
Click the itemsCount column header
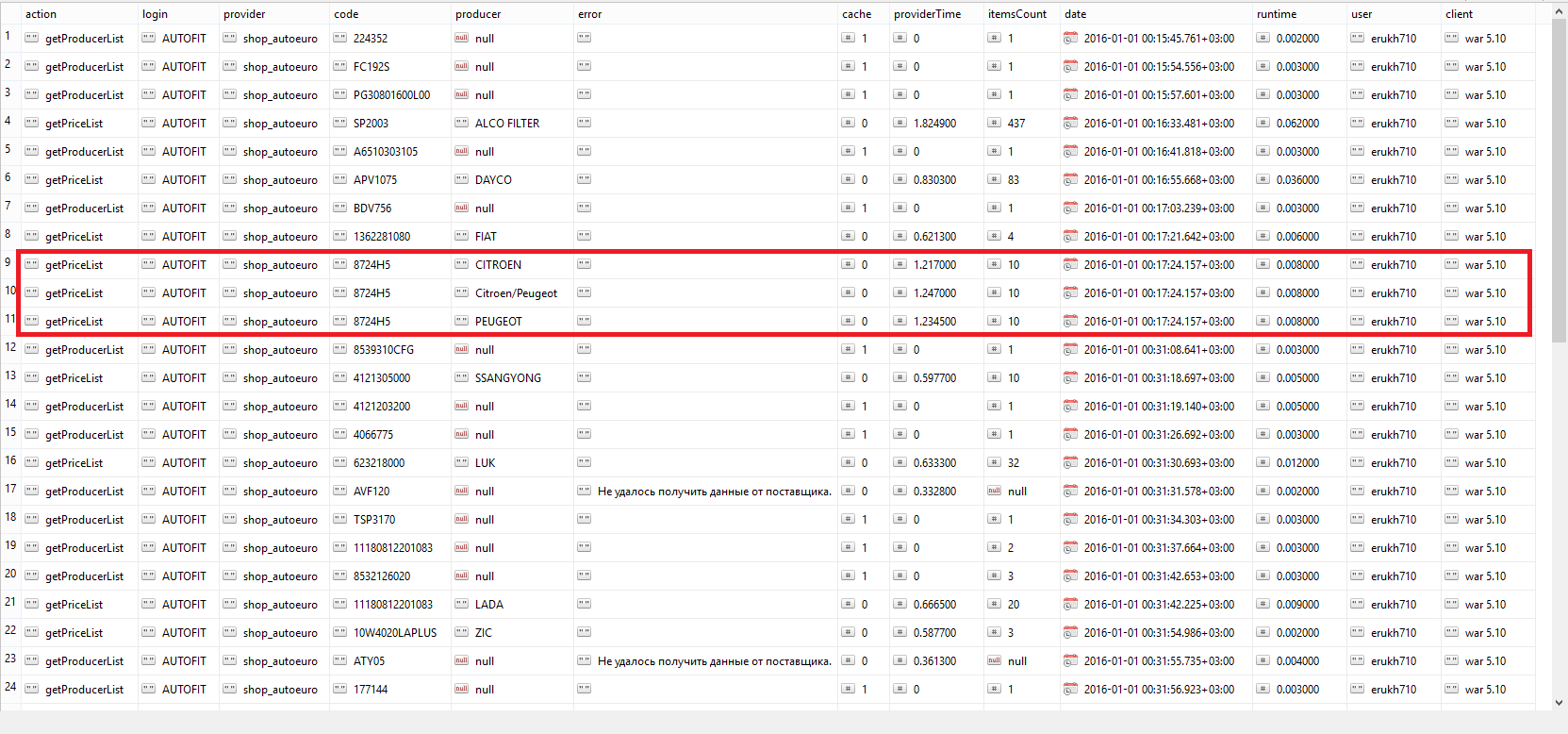(1016, 14)
